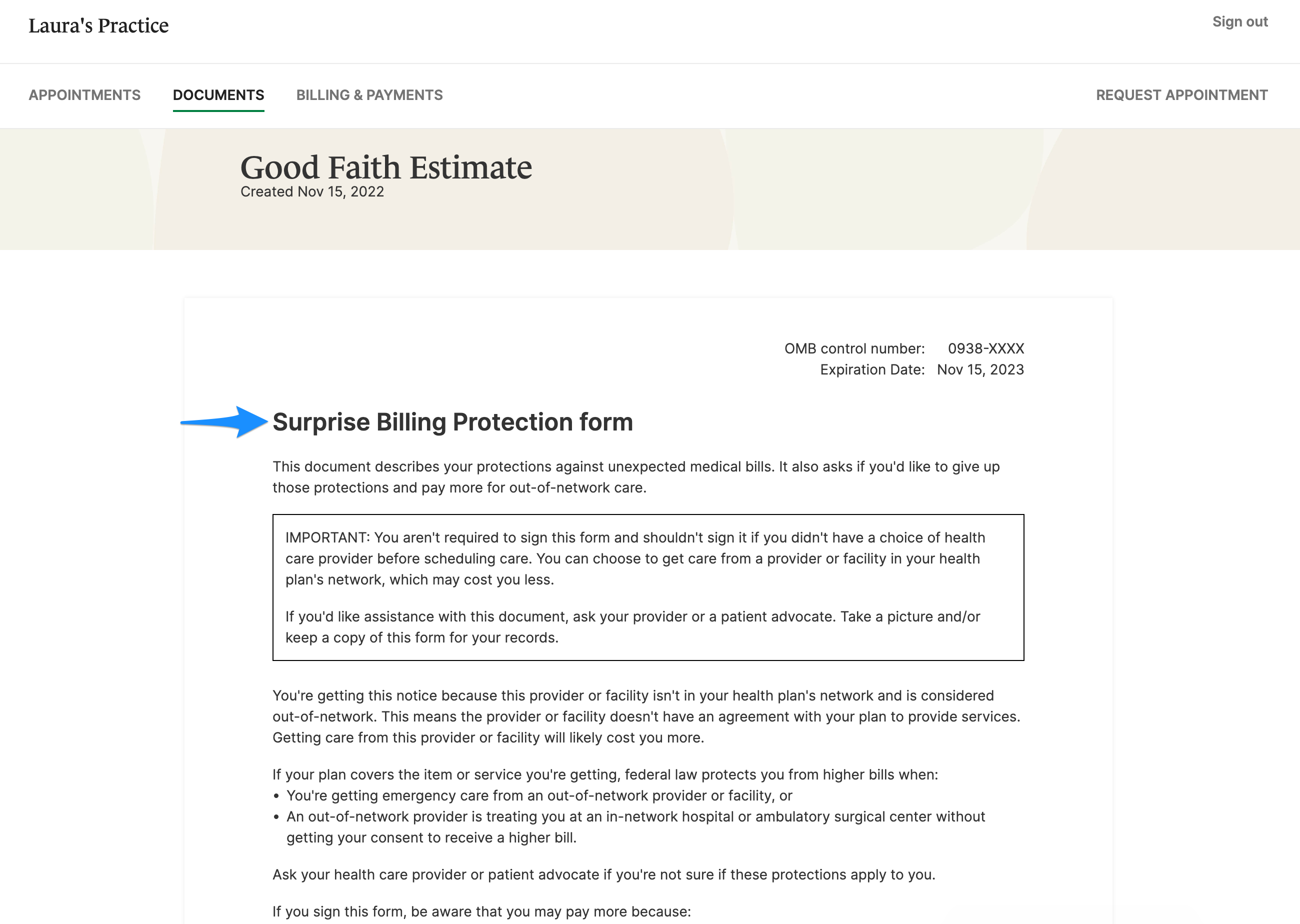Open the Documents tab
This screenshot has width=1300, height=924.
(x=218, y=95)
